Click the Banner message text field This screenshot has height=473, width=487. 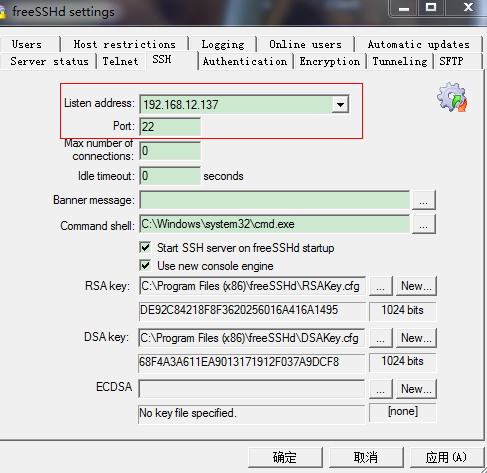(274, 200)
